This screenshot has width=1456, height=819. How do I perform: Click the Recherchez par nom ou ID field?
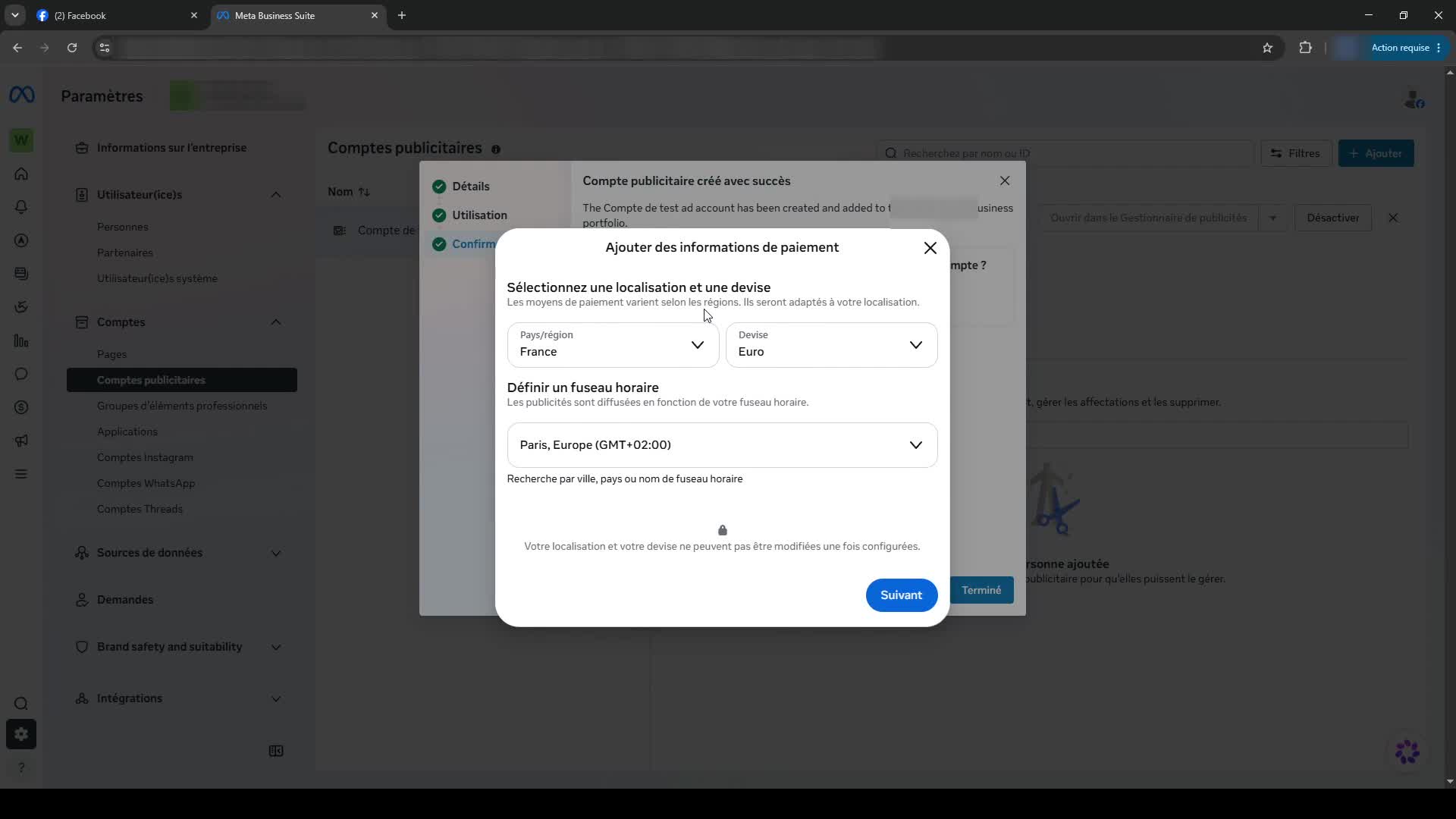[1065, 153]
